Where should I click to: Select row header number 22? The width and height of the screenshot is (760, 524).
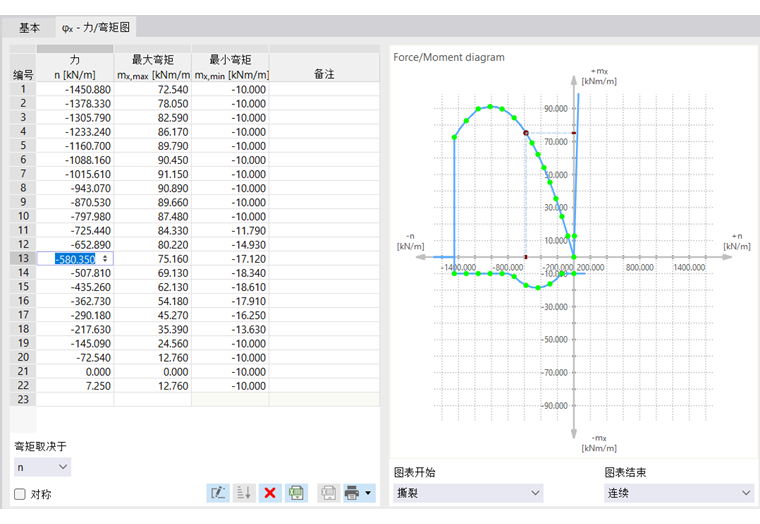[x=23, y=385]
